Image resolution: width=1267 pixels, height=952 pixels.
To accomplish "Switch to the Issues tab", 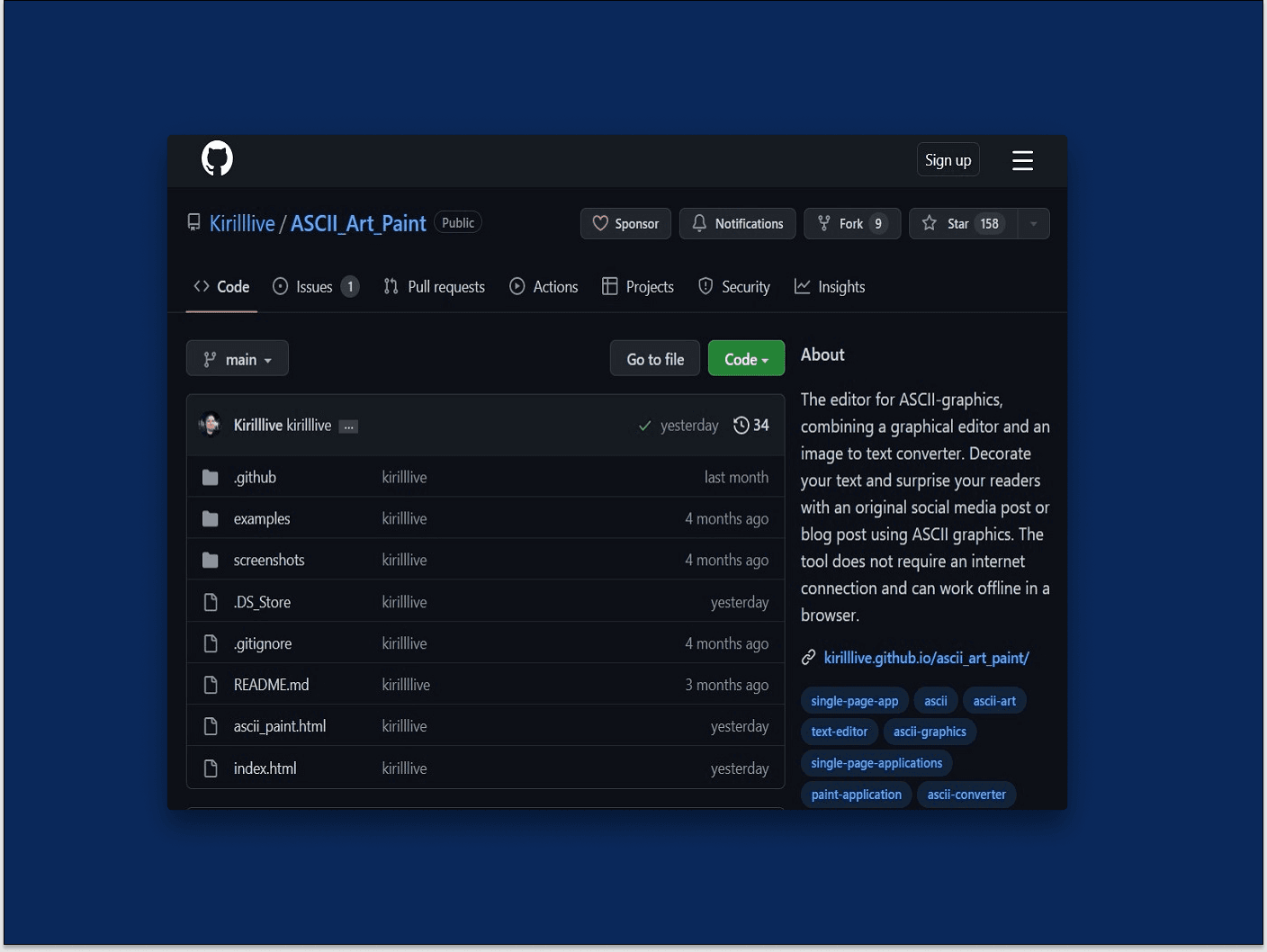I will [x=316, y=287].
